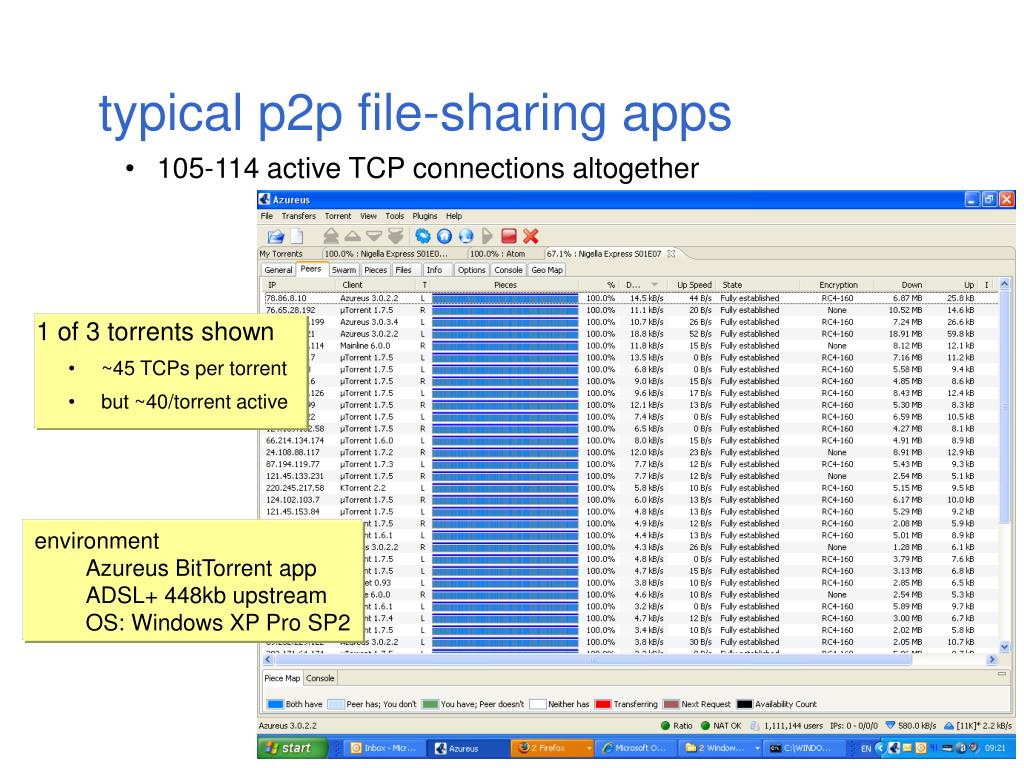1024x768 pixels.
Task: Open the Tools menu
Action: coord(394,216)
